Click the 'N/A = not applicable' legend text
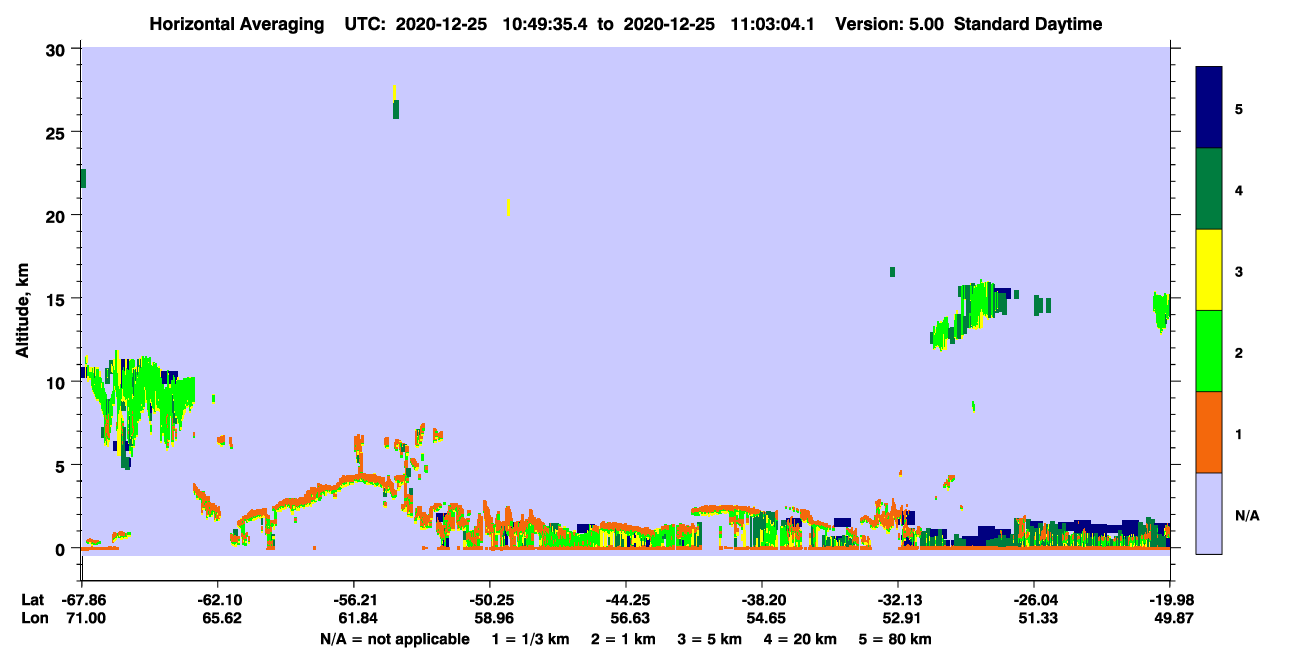This screenshot has height=667, width=1300. (x=394, y=639)
